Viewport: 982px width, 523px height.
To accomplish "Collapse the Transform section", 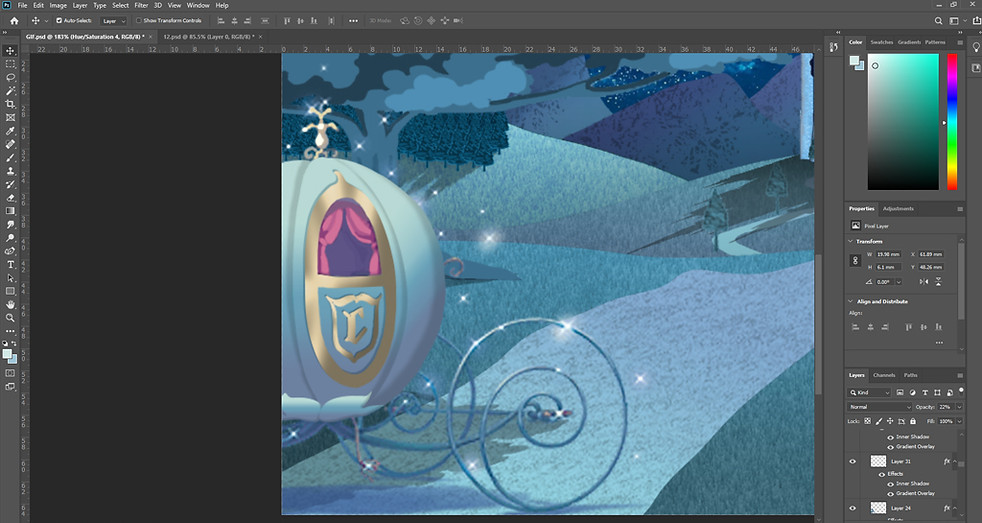I will [x=850, y=241].
